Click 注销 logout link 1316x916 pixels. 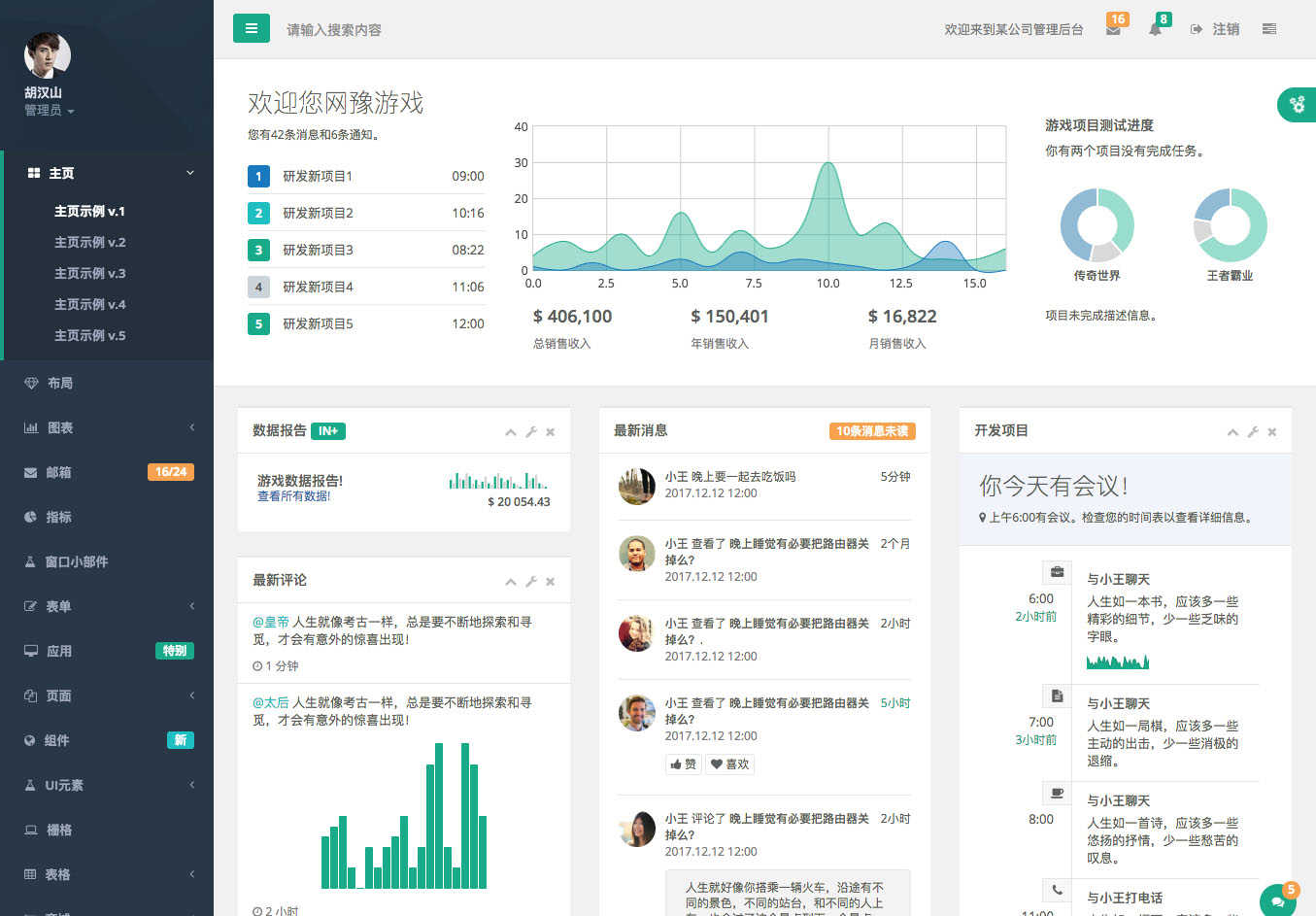pos(1215,29)
